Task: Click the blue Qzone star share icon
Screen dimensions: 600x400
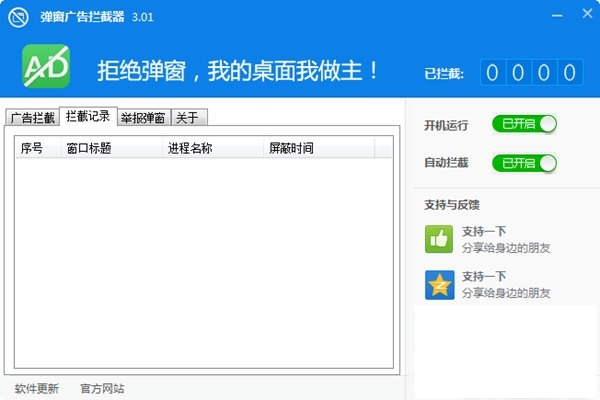Action: 439,285
